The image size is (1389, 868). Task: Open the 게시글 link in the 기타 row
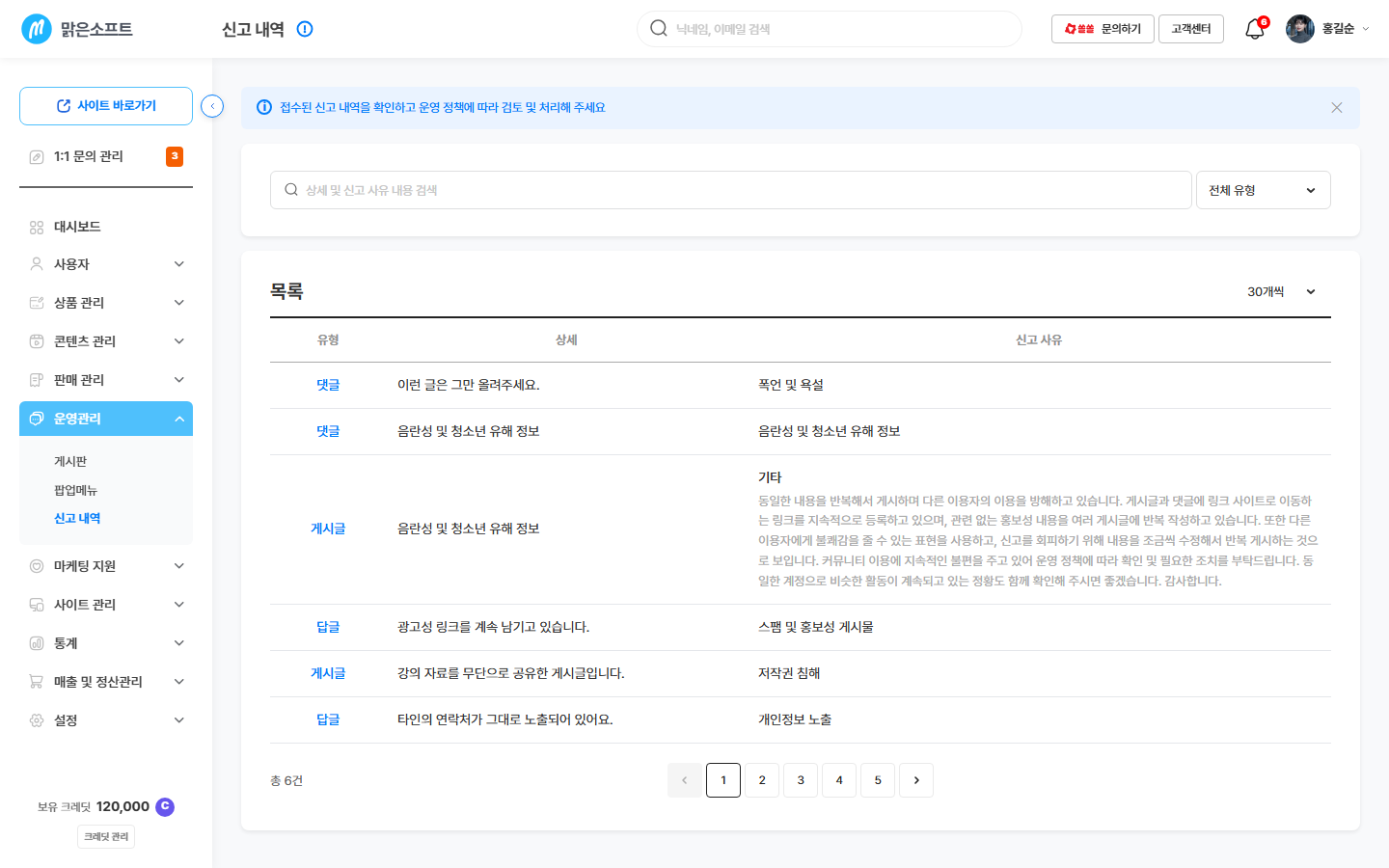328,529
